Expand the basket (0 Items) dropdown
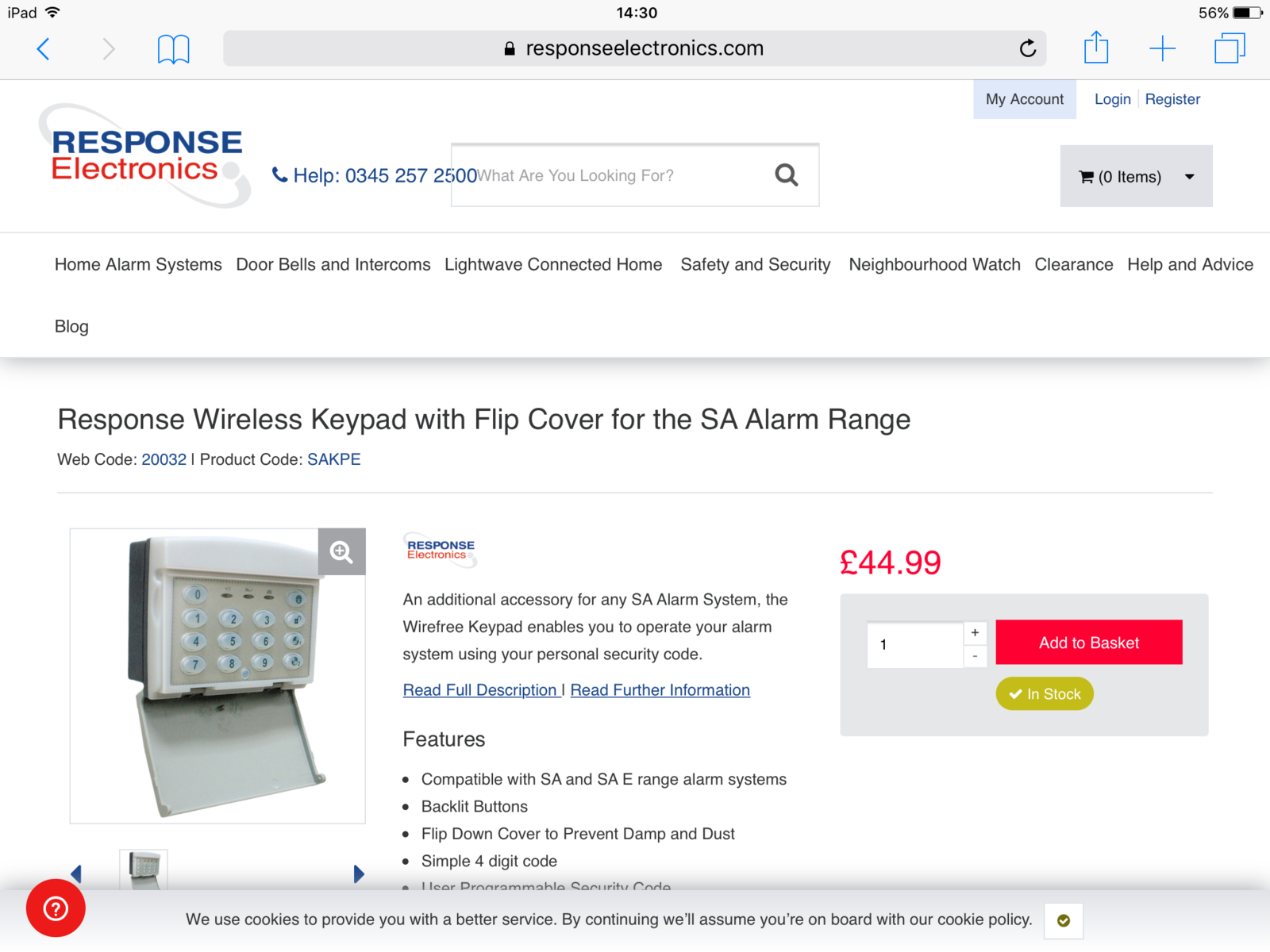Screen dimensions: 1270x952 pyautogui.click(x=1137, y=176)
